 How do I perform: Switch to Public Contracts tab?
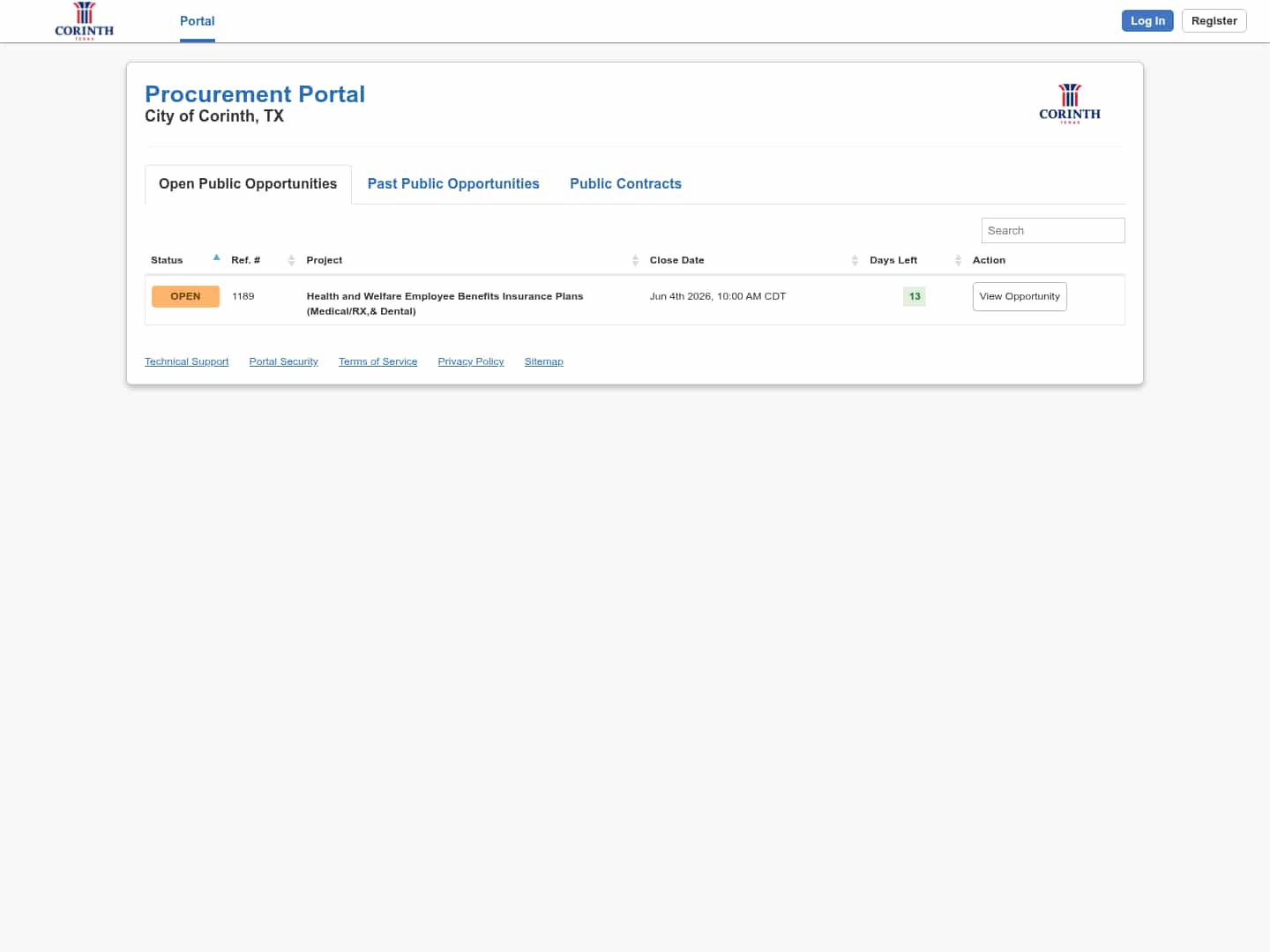pyautogui.click(x=625, y=184)
